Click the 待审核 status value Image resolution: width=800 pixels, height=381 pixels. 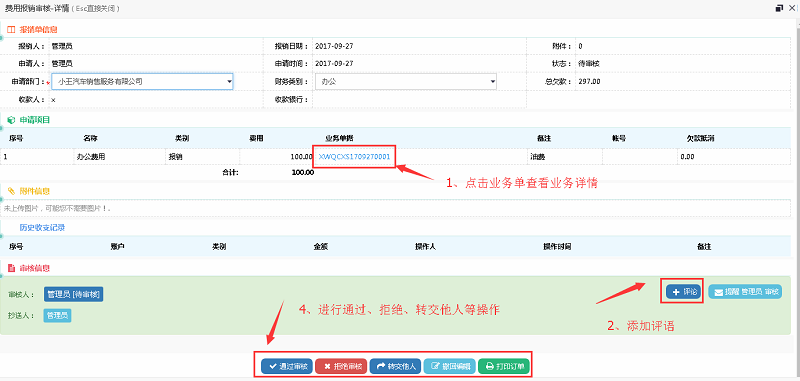coord(588,64)
